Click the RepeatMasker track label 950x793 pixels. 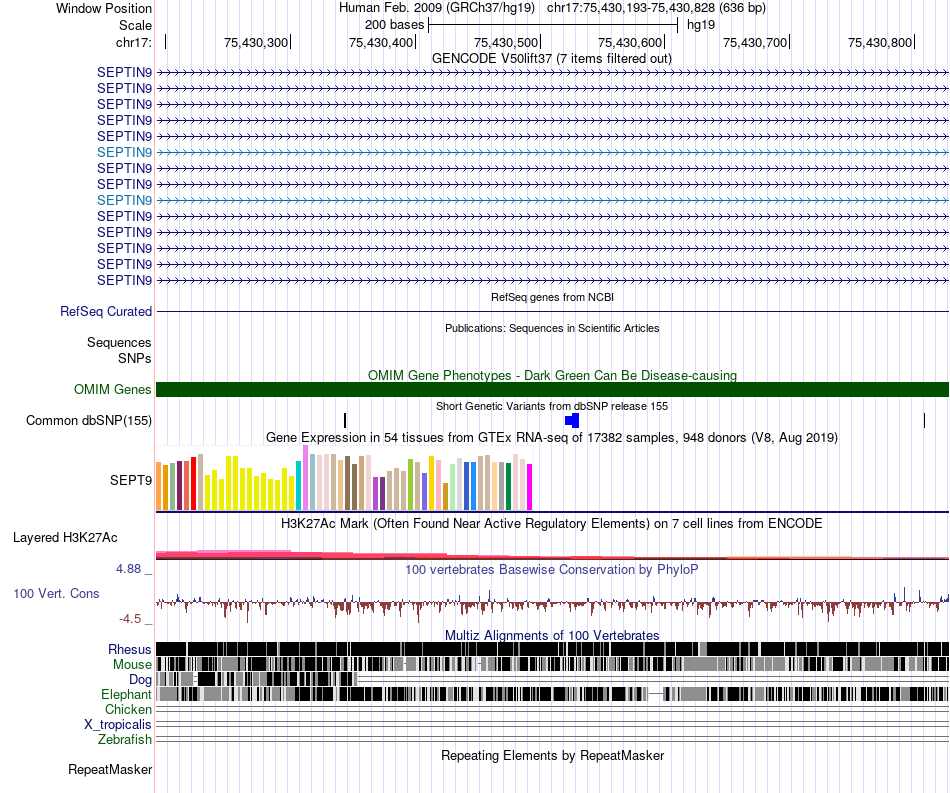tap(110, 769)
